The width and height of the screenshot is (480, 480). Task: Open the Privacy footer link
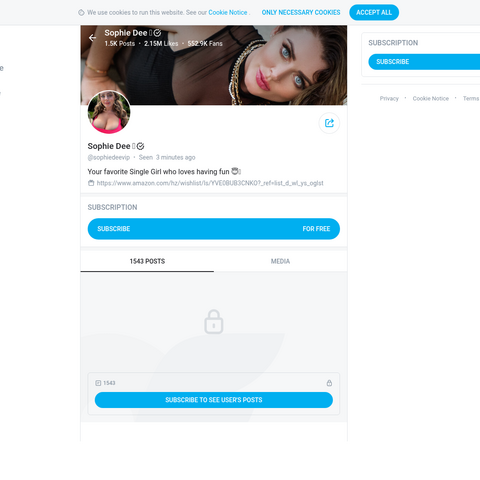click(x=389, y=98)
